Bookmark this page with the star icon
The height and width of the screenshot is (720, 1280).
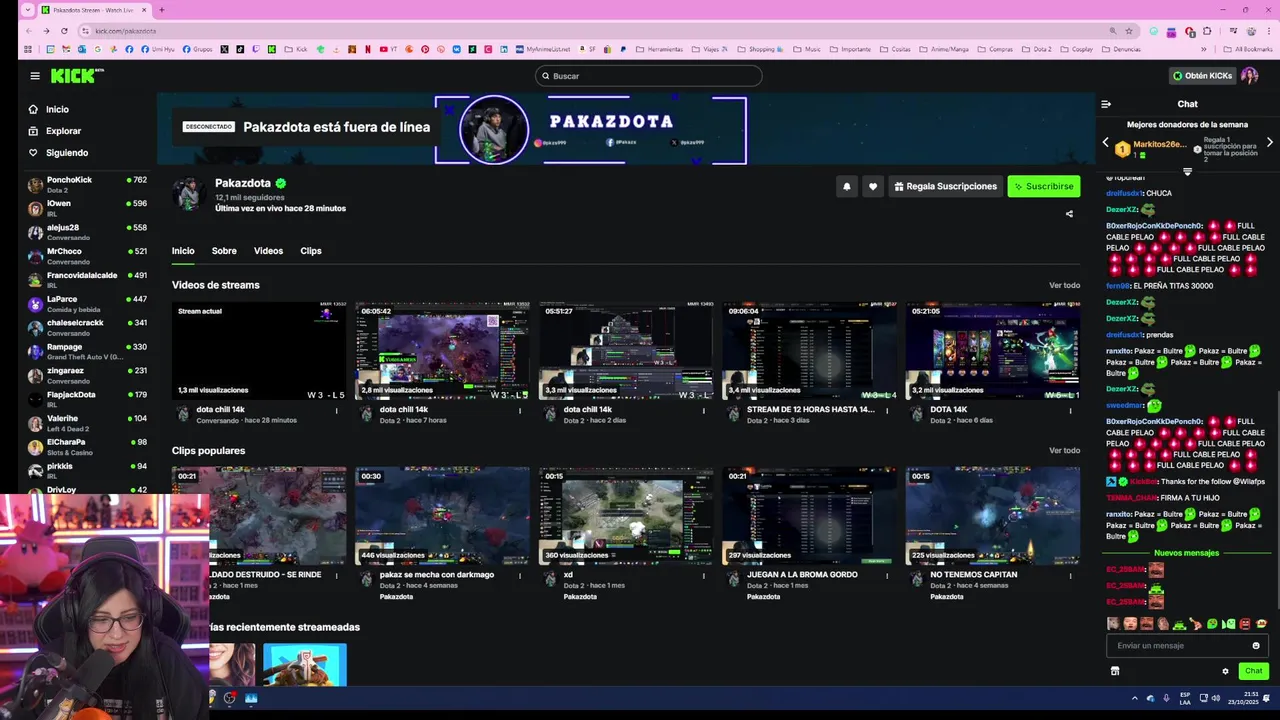1129,31
